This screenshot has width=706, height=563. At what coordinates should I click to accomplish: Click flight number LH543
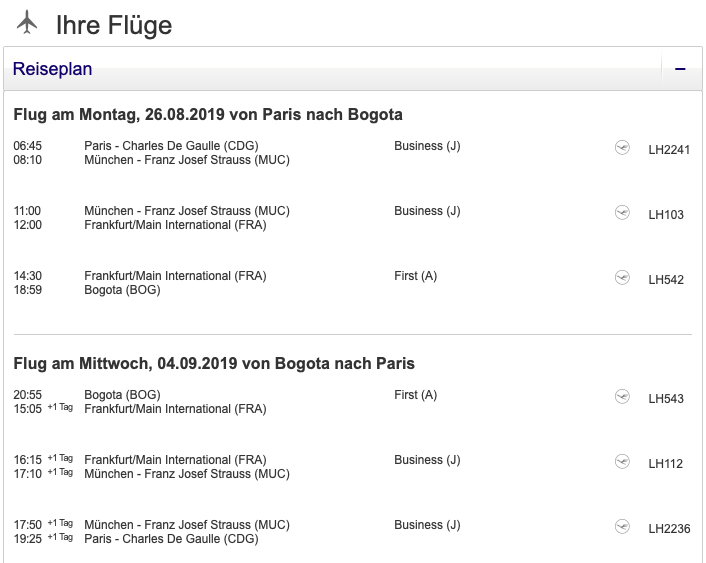[x=666, y=399]
